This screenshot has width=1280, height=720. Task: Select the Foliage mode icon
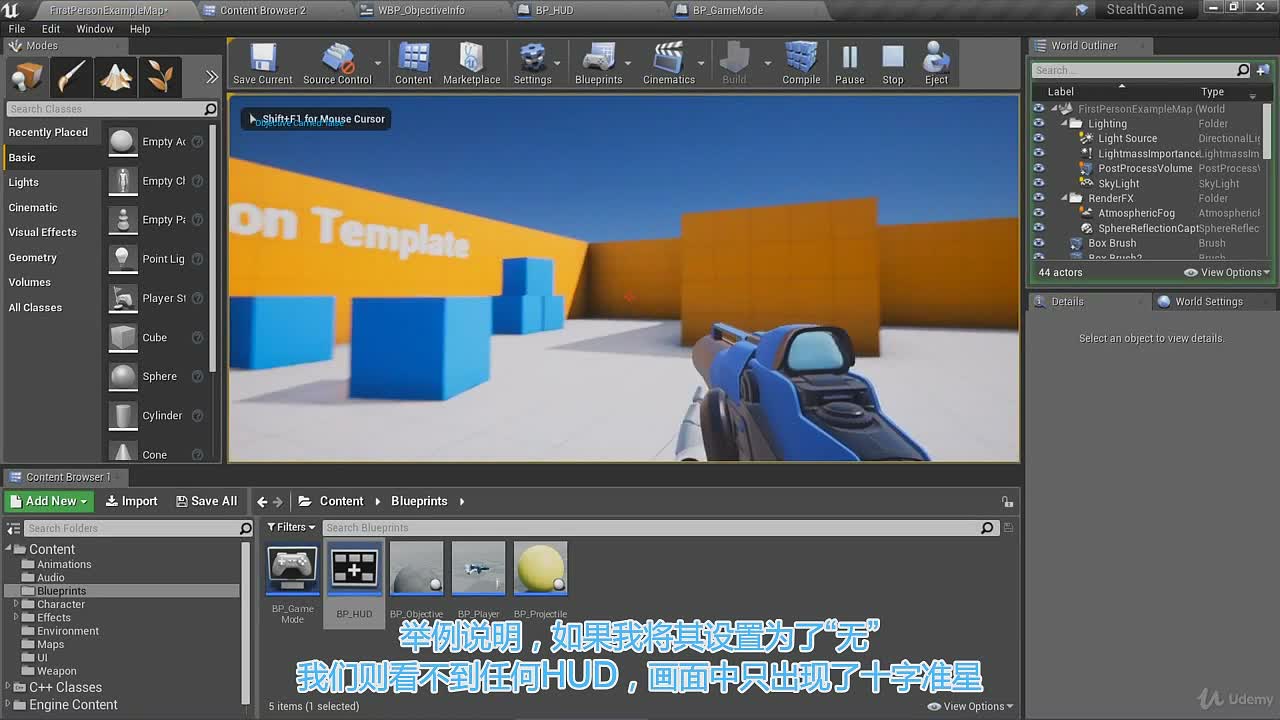click(160, 76)
